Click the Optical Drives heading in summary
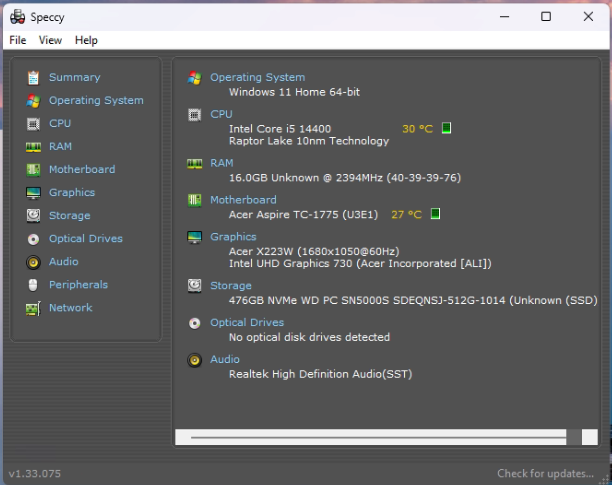 click(x=247, y=322)
